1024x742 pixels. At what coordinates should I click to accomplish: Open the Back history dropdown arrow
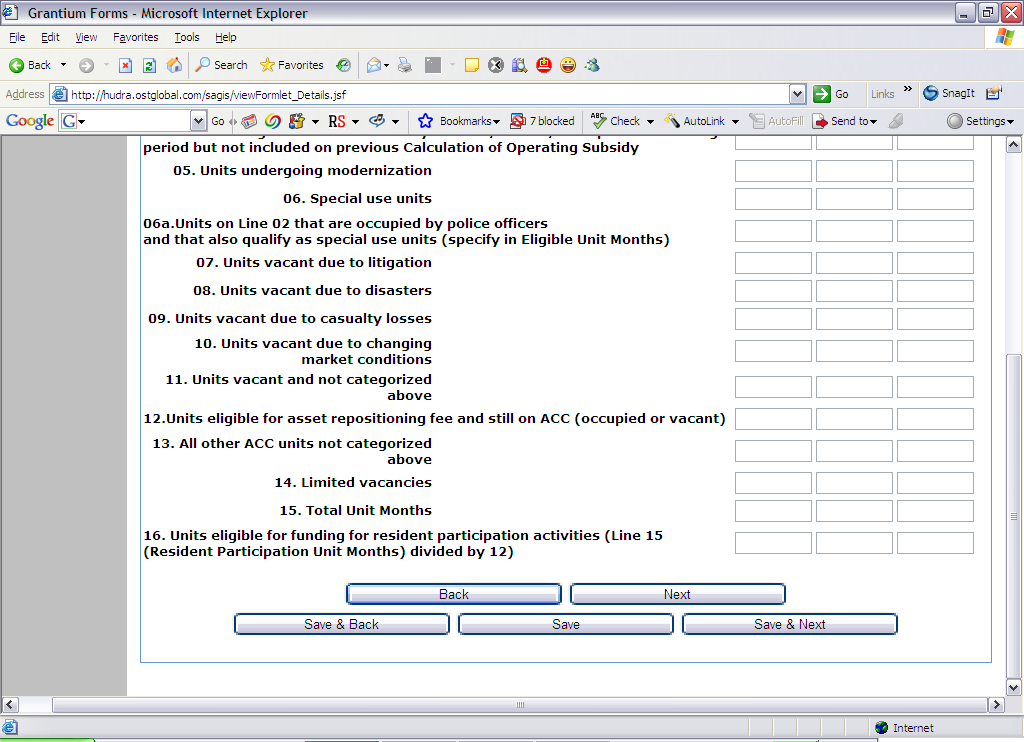pos(63,65)
